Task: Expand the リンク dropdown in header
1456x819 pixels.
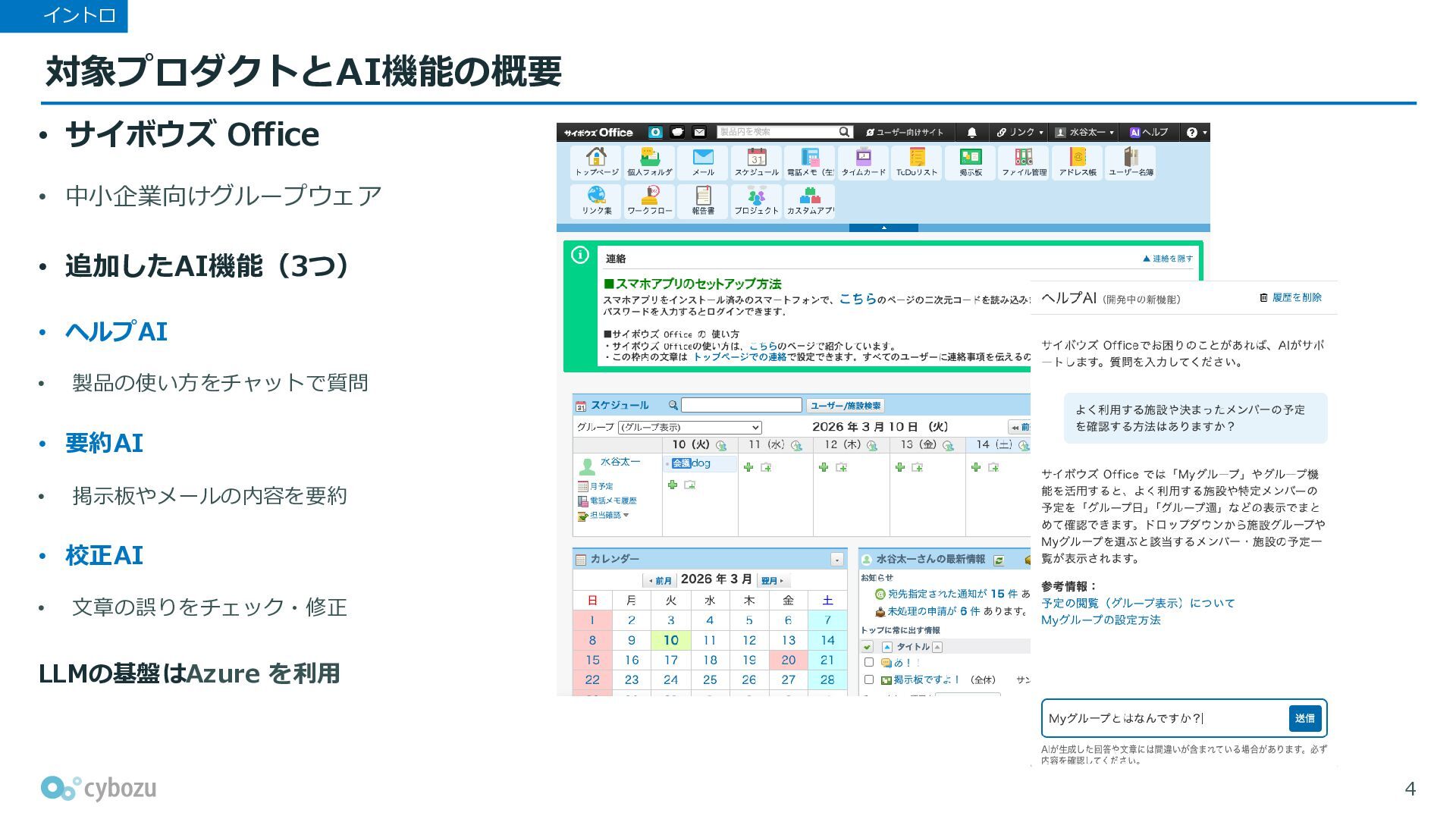Action: pos(1020,133)
